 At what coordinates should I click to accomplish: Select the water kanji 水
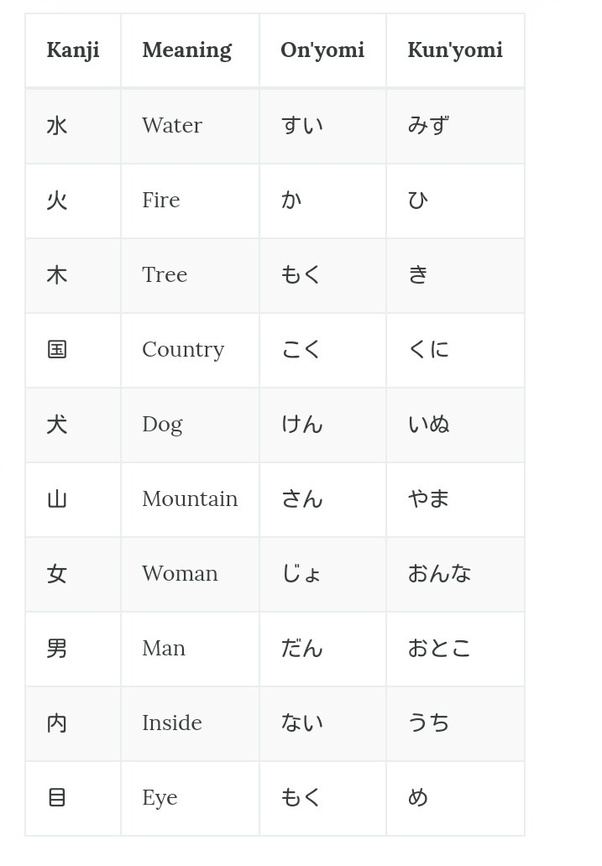(x=57, y=126)
